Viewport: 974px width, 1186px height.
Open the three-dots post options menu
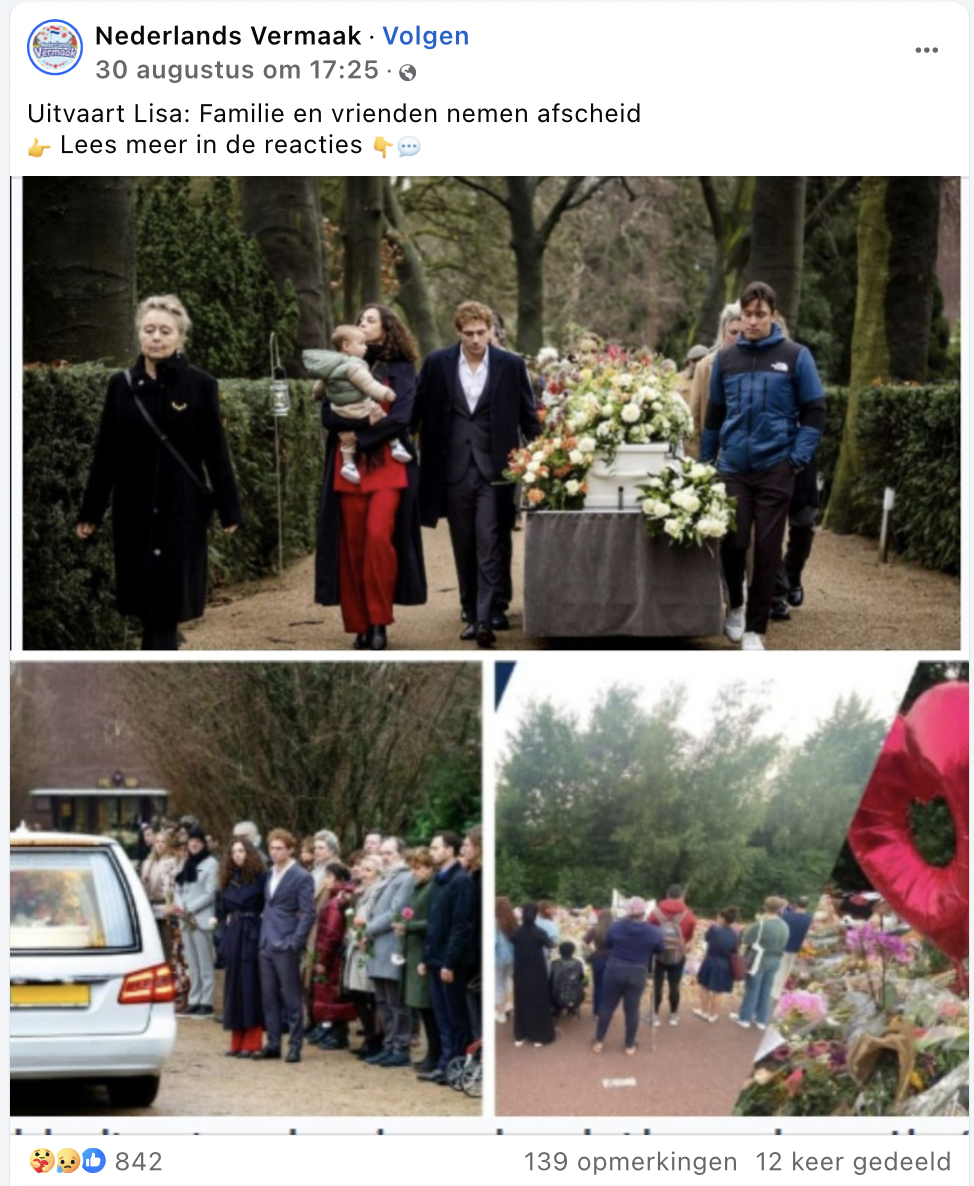pos(926,50)
